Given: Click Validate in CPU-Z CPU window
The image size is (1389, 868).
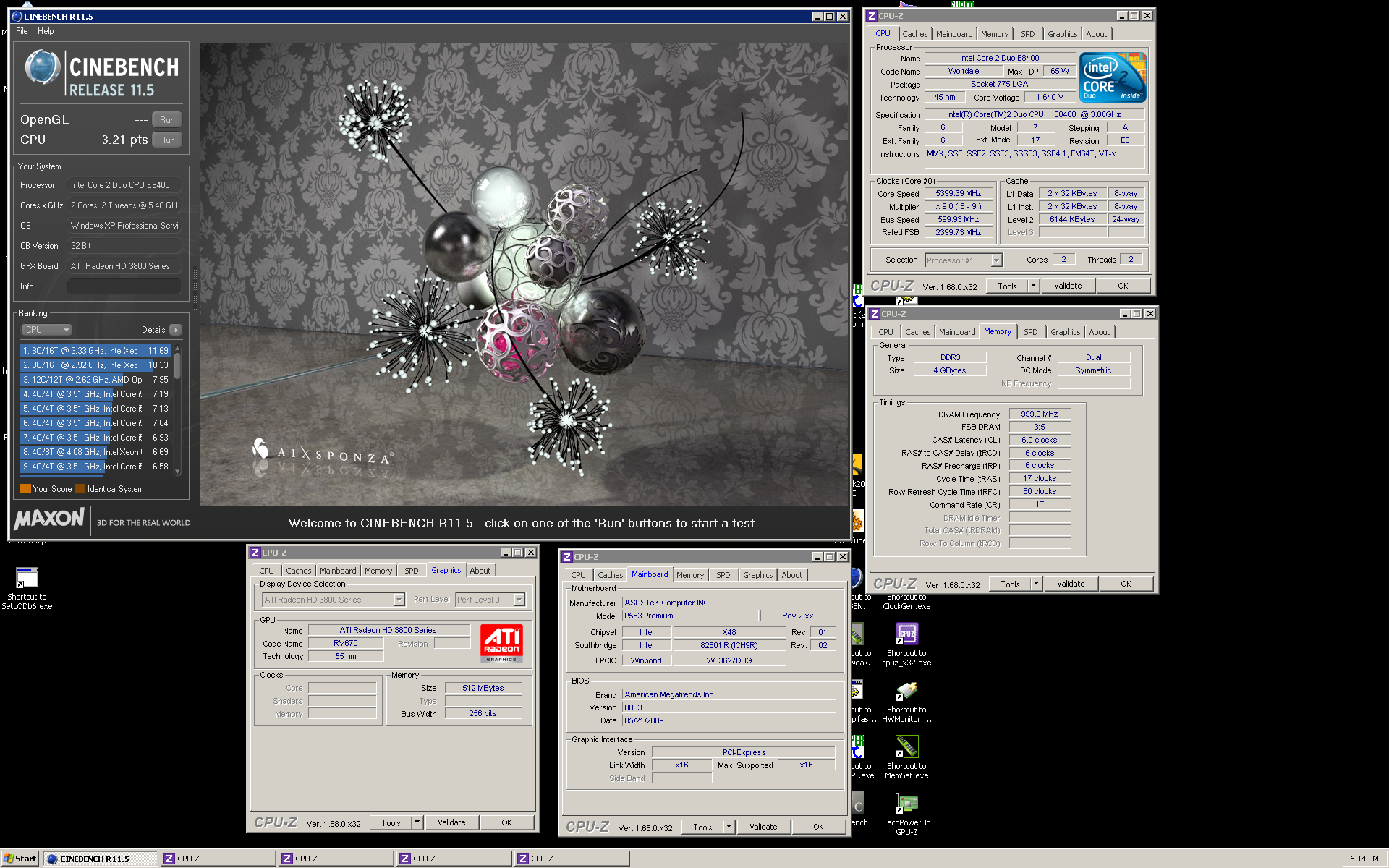Looking at the screenshot, I should pos(1068,286).
